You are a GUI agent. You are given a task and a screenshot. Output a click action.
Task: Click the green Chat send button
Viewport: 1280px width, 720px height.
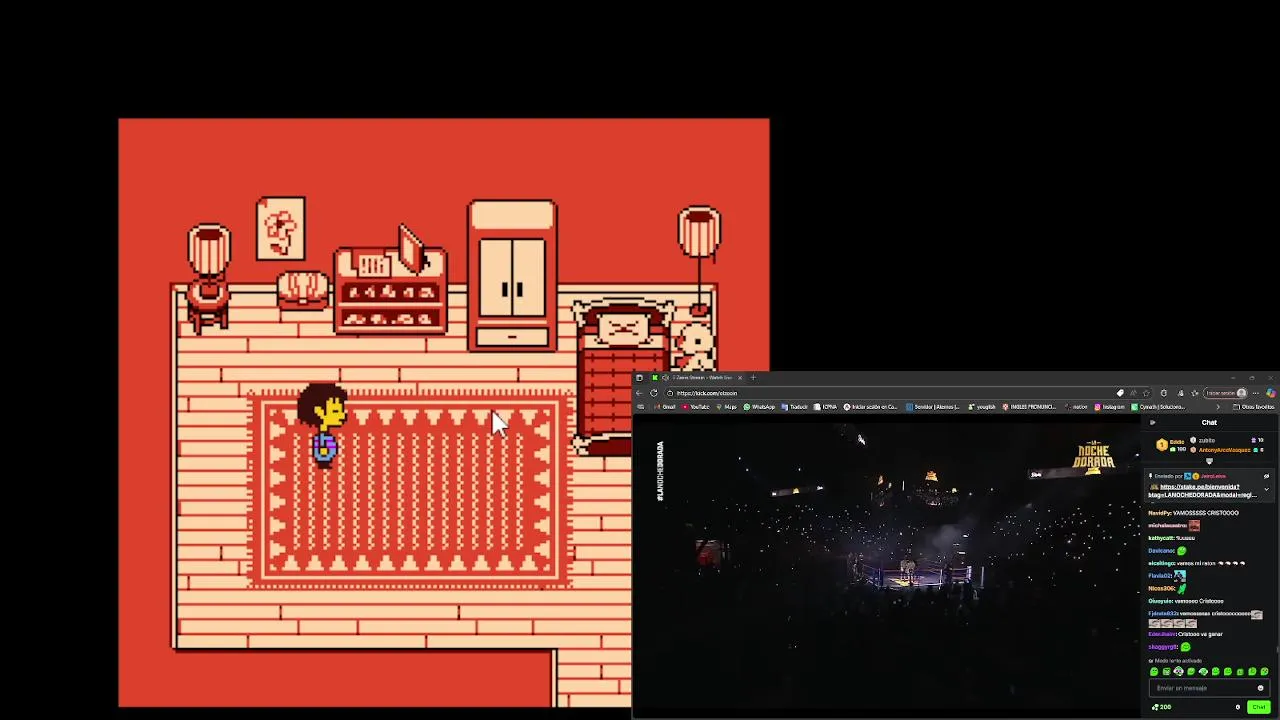[x=1259, y=707]
